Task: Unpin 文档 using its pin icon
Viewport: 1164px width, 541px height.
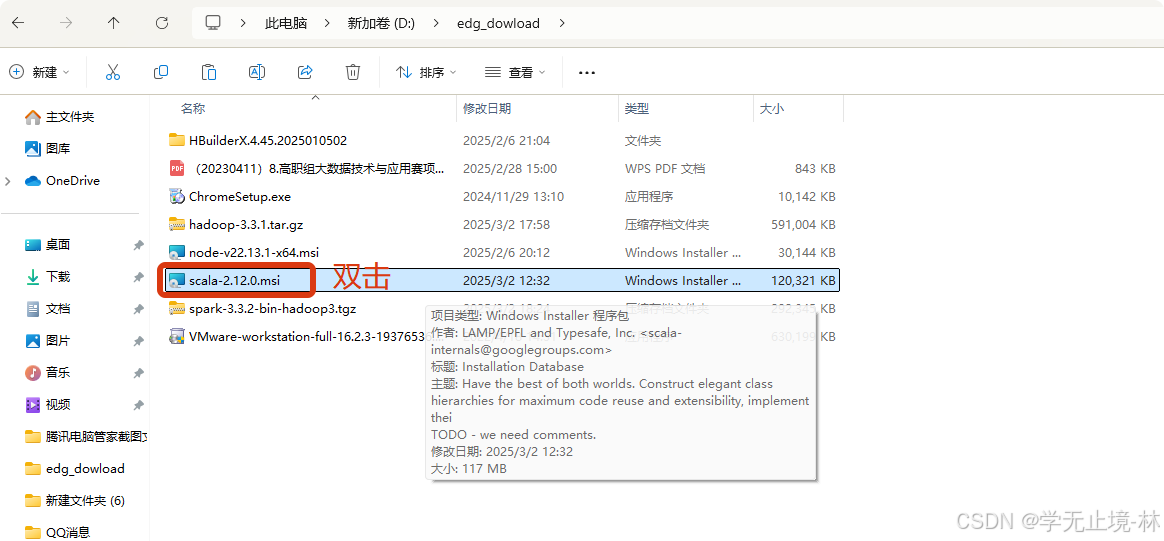Action: [x=138, y=309]
